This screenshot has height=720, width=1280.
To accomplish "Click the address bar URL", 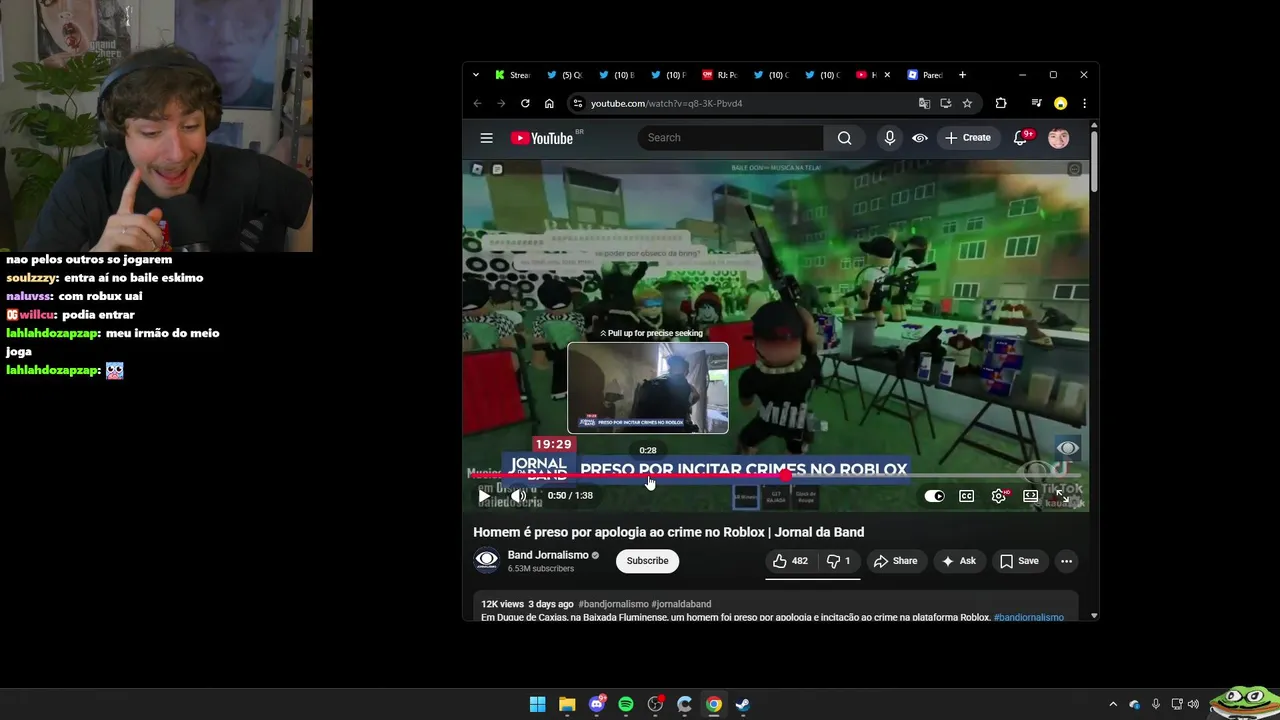I will [x=666, y=103].
